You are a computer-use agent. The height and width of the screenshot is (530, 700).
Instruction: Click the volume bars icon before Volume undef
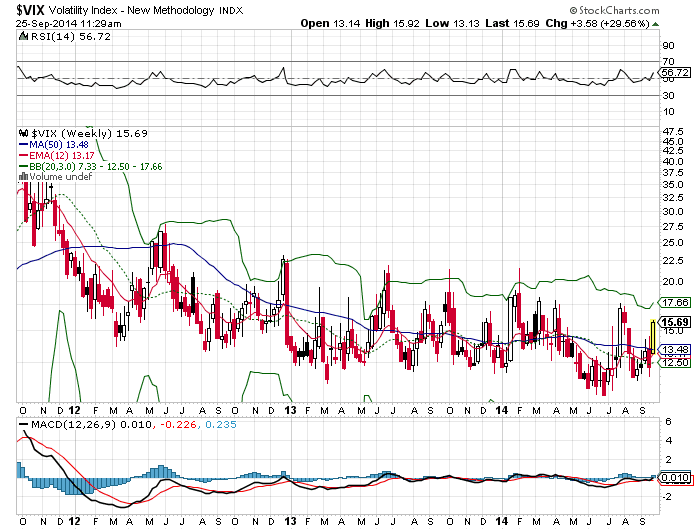(23, 177)
